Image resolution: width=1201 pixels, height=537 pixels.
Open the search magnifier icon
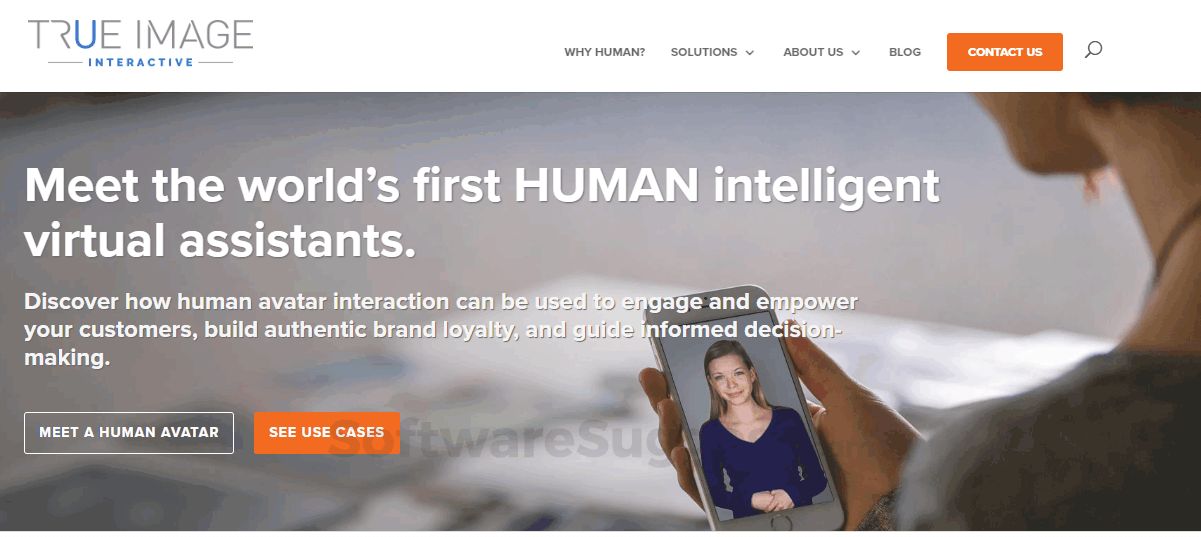click(x=1093, y=49)
